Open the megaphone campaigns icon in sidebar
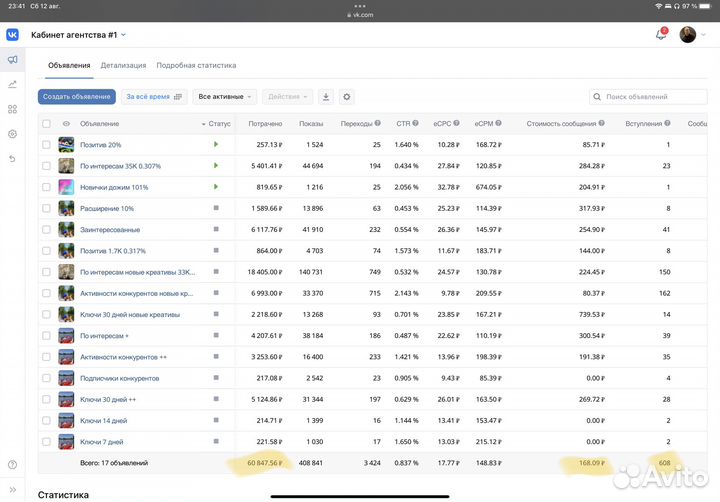 [x=12, y=60]
